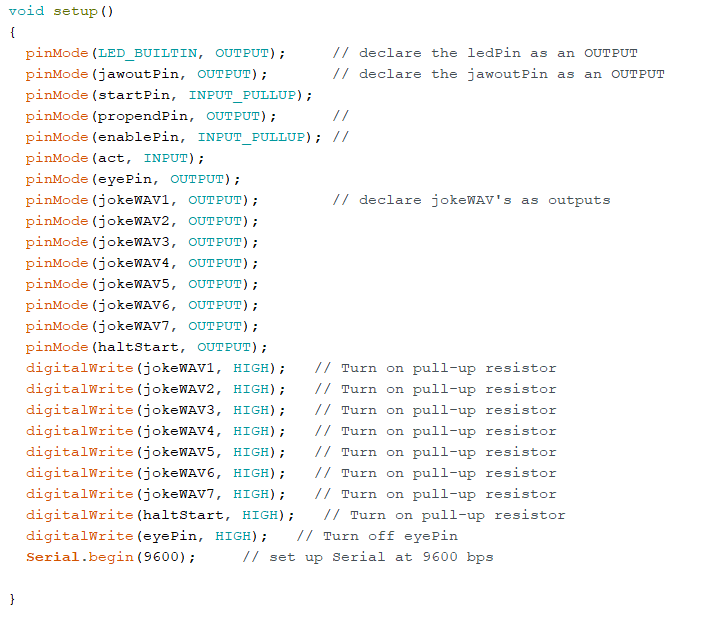Screen dimensions: 721x620
Task: Click the pinMode(jawoutPin, OUTPUT) line
Action: (146, 75)
